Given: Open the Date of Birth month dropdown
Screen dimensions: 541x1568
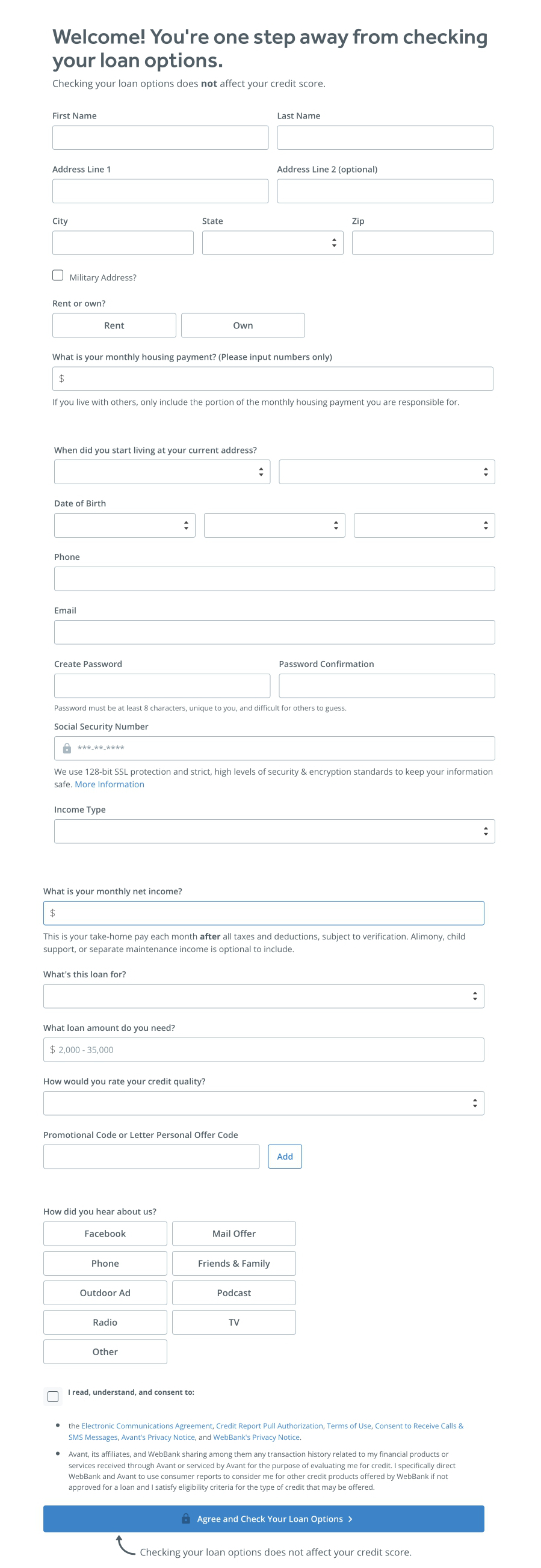Looking at the screenshot, I should (x=125, y=524).
